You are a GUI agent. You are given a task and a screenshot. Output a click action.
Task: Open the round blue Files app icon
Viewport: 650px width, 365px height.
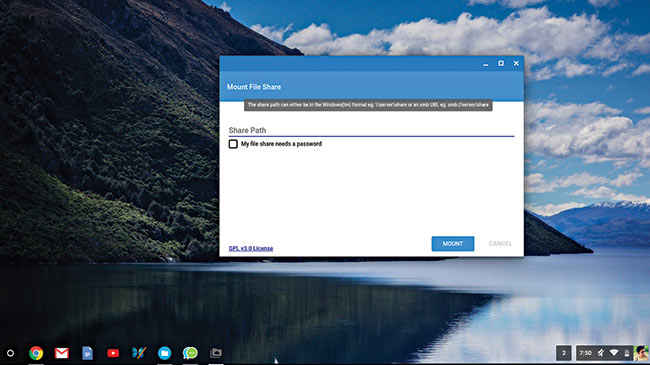[165, 353]
